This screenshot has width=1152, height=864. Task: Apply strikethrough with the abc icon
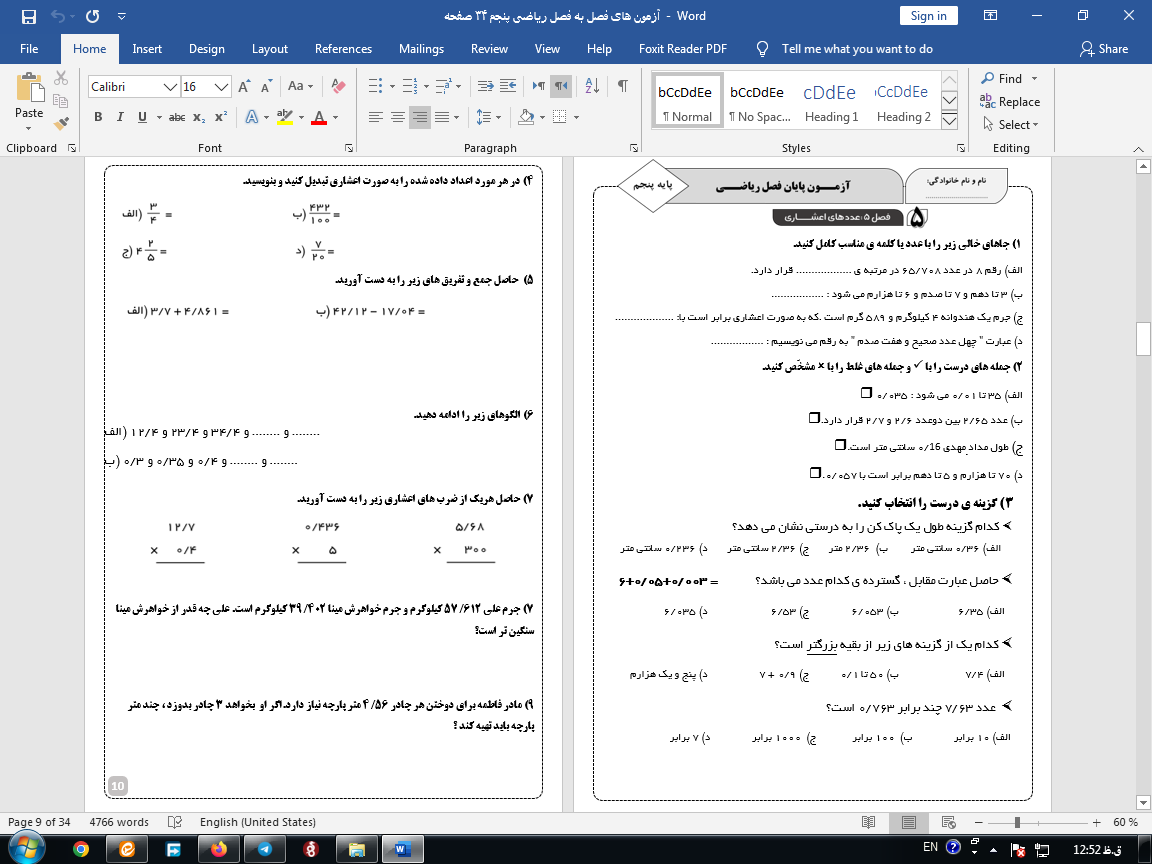point(177,118)
